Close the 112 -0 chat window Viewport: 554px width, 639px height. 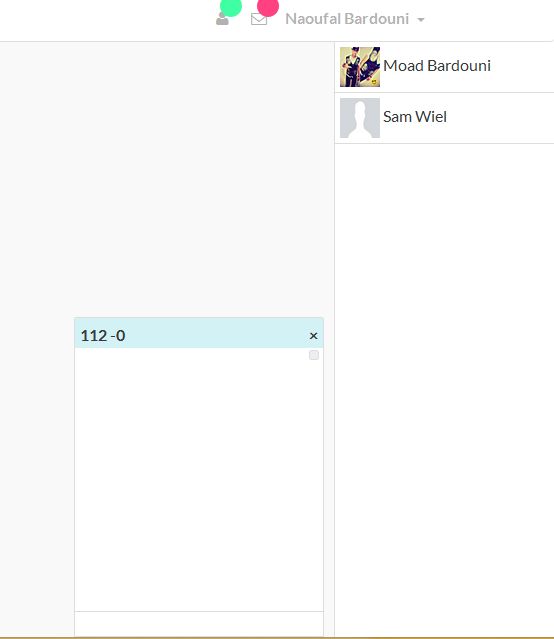click(313, 336)
